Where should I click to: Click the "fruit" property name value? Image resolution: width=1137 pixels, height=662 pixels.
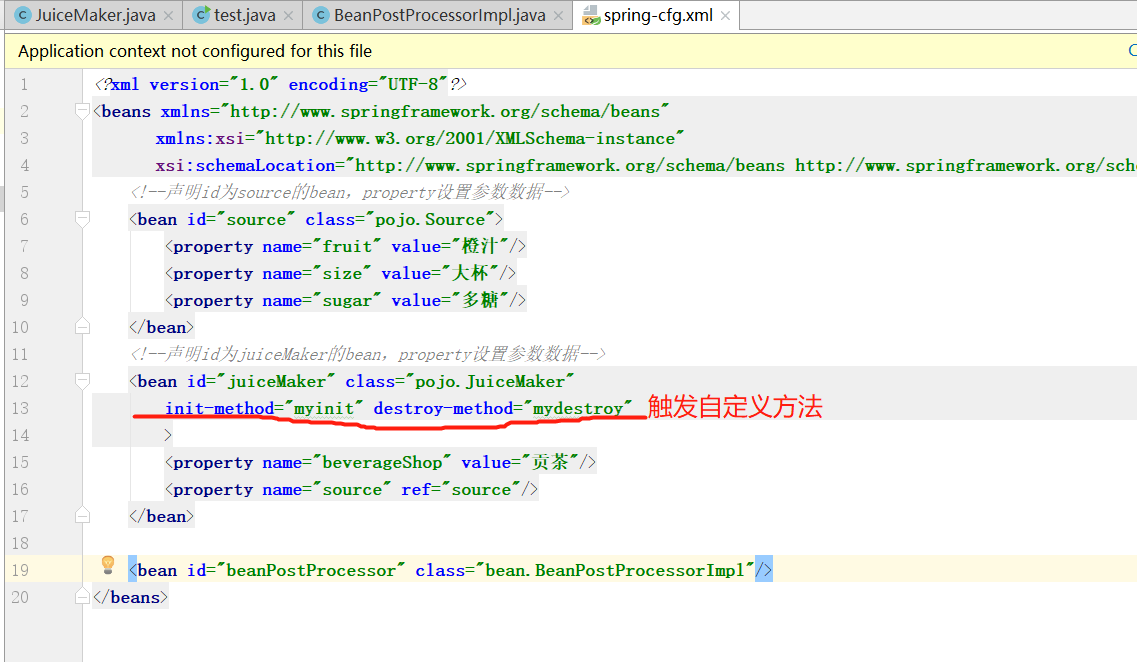347,247
